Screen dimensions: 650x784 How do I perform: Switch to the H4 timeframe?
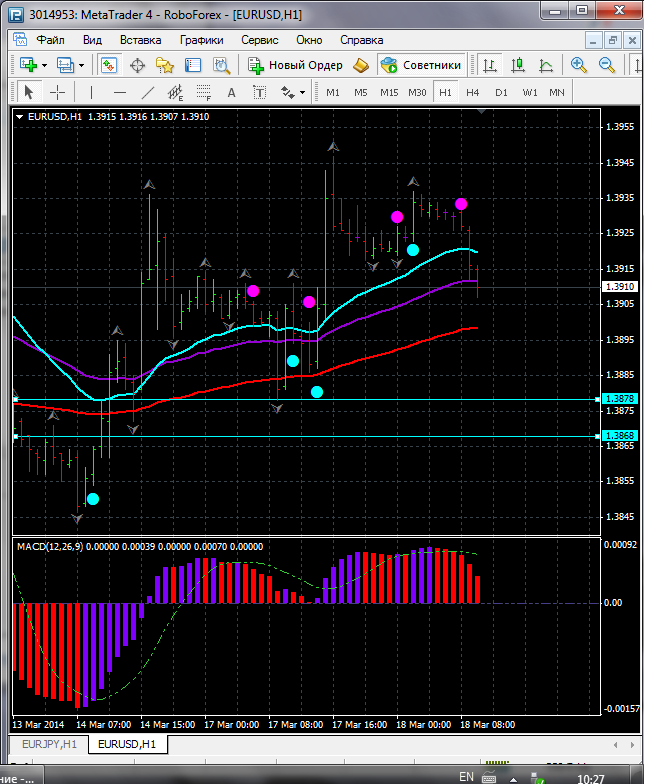pos(472,92)
